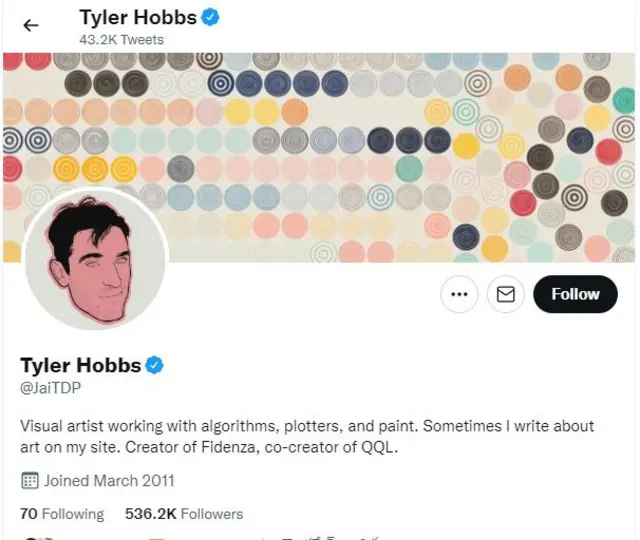Viewport: 640px width, 540px height.
Task: Click the 'my site' text in the bio
Action: coord(84,447)
